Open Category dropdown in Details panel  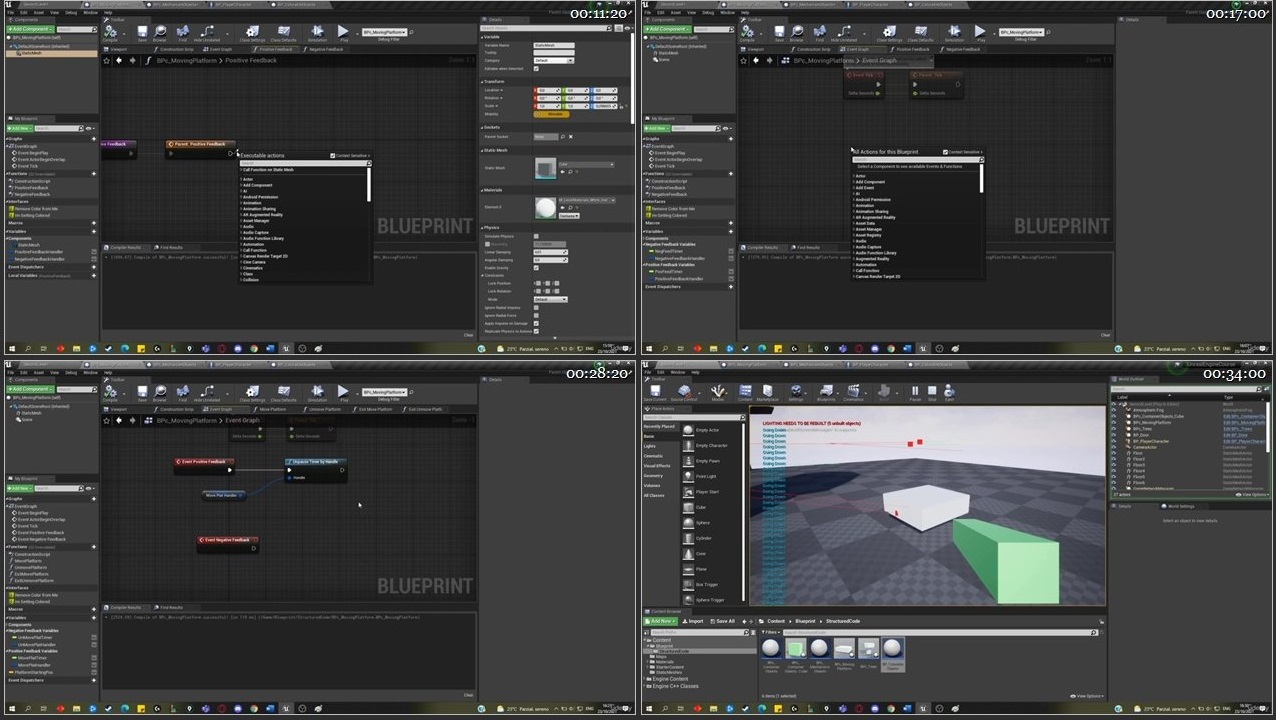[x=554, y=60]
